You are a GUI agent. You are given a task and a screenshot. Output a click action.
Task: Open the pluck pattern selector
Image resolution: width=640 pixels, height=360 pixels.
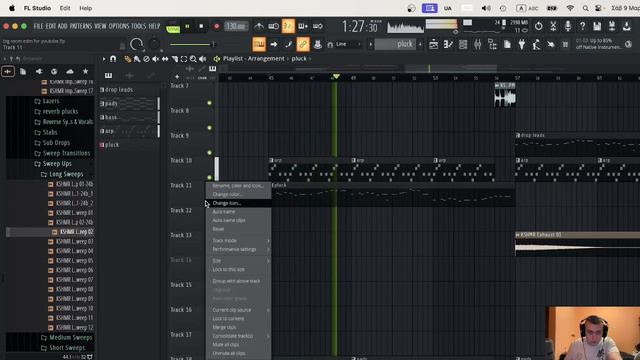point(395,44)
